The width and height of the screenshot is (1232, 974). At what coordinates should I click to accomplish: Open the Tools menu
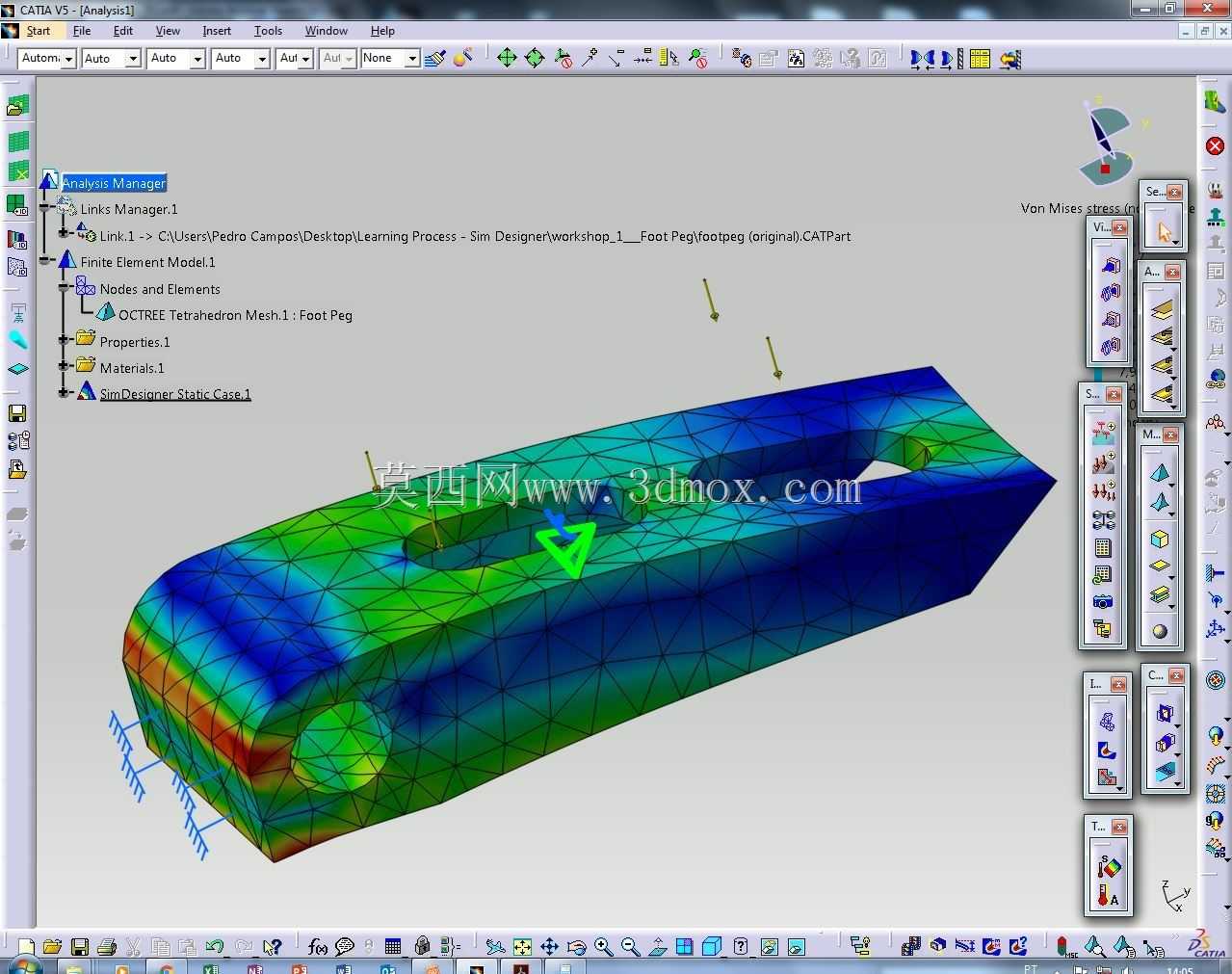268,31
